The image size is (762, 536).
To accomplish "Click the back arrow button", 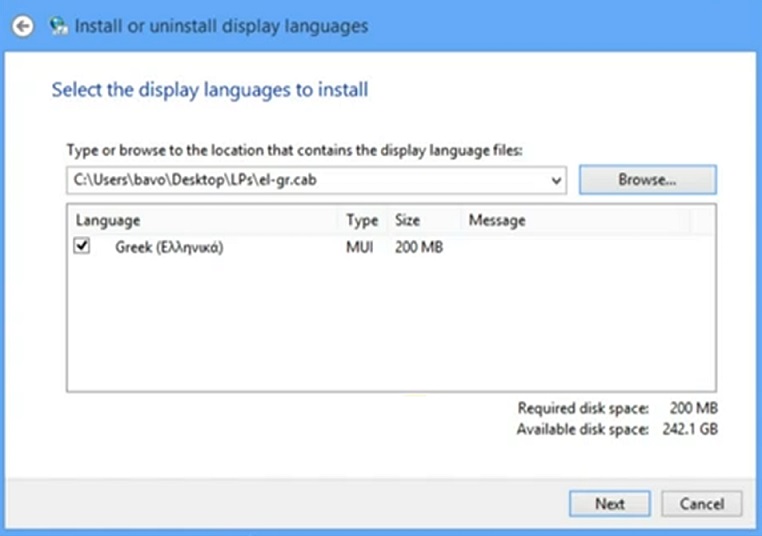I will (22, 26).
